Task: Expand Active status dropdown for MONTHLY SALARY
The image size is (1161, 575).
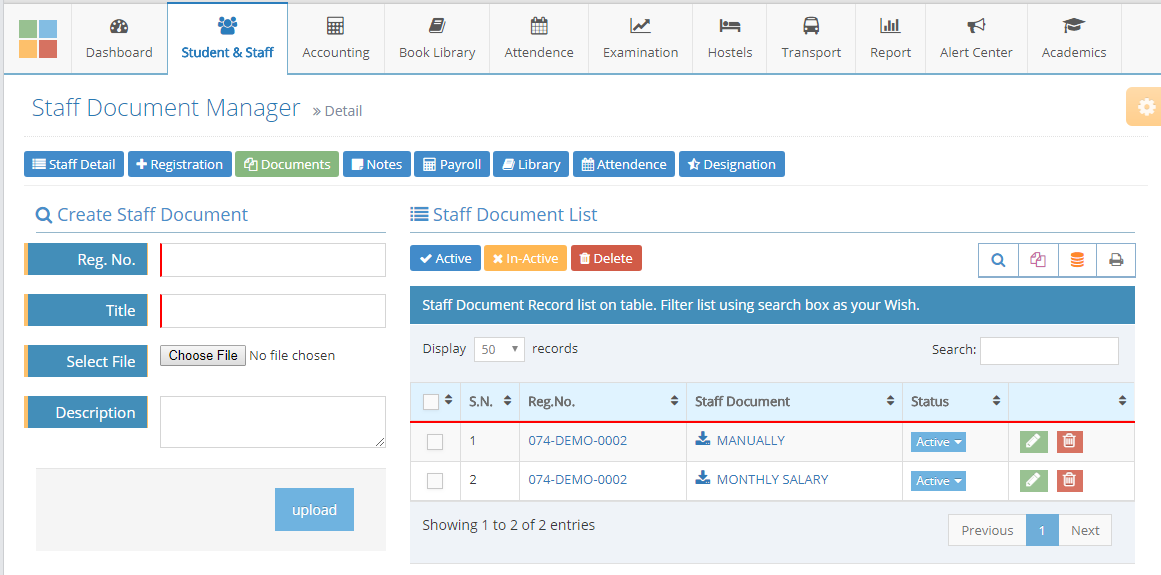Action: coord(938,481)
